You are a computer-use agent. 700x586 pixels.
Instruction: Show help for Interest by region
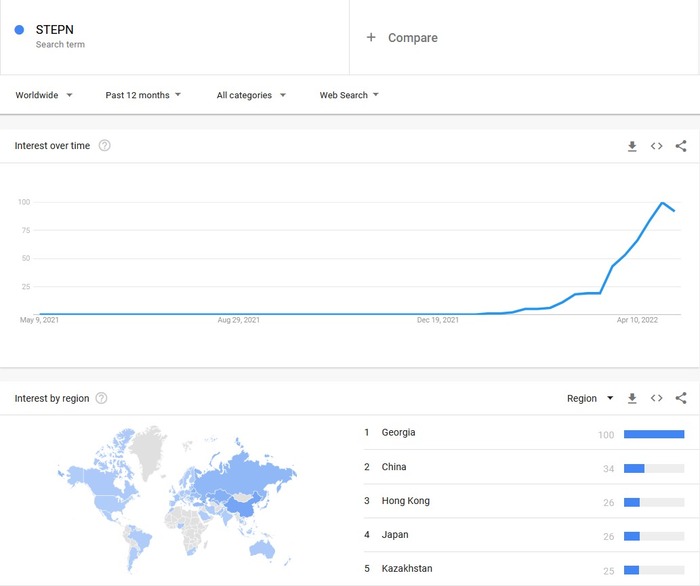tap(101, 398)
